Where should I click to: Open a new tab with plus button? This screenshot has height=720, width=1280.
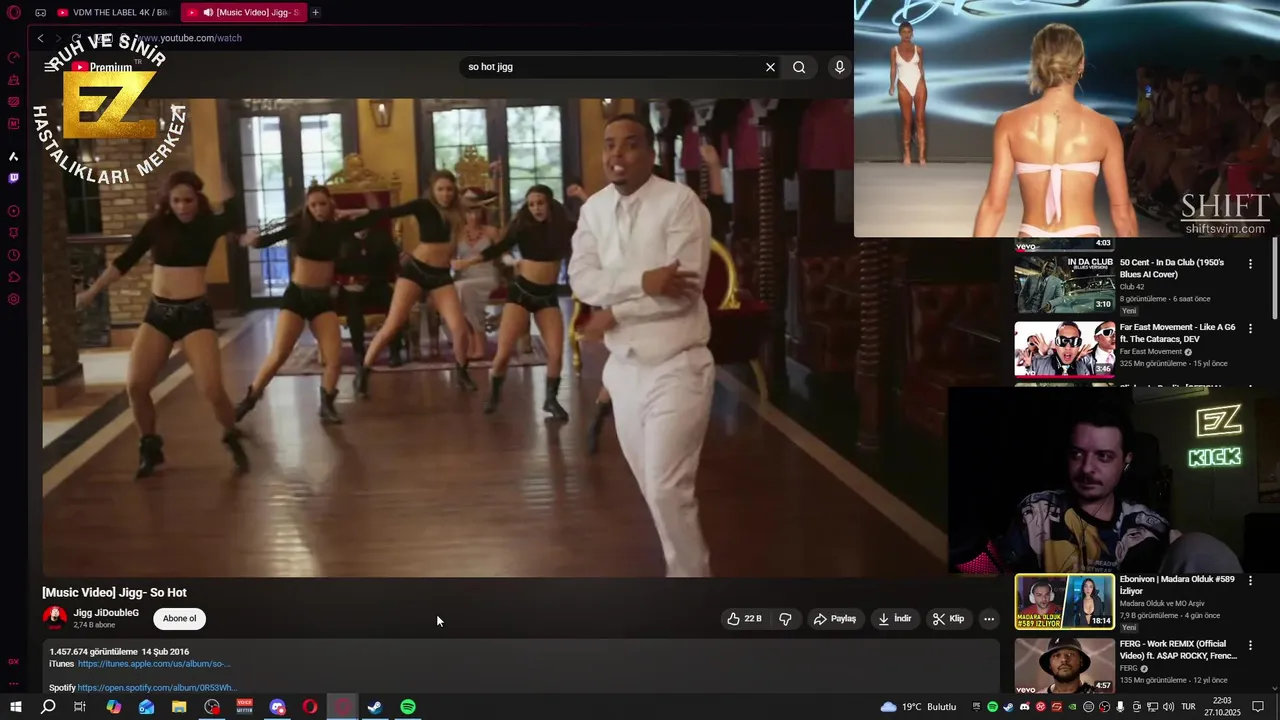point(315,12)
